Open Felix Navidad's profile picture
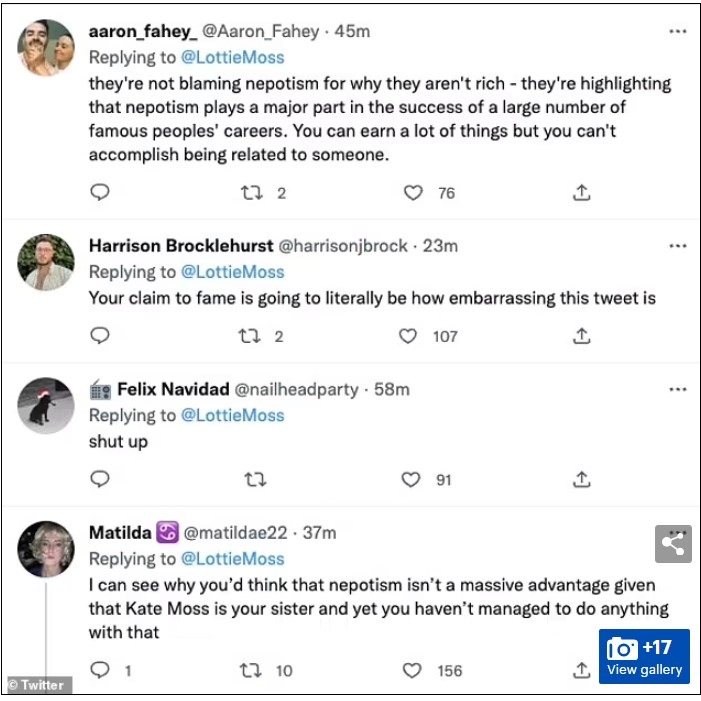Image resolution: width=701 pixels, height=701 pixels. coord(46,405)
